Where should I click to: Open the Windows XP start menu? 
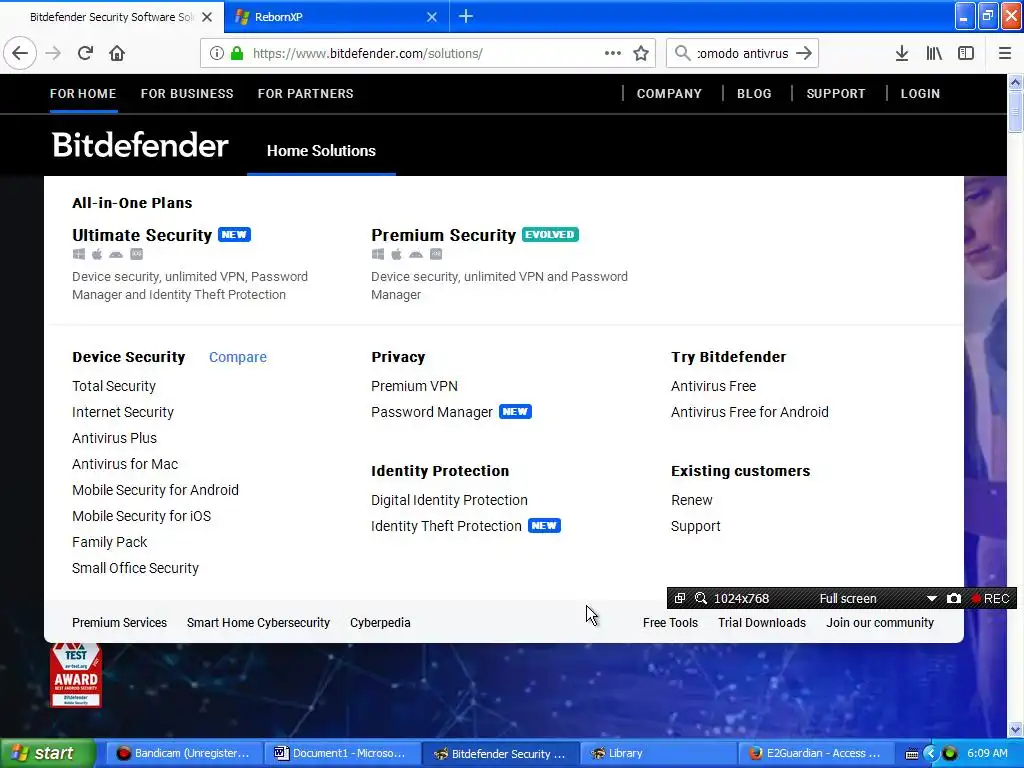(x=48, y=753)
